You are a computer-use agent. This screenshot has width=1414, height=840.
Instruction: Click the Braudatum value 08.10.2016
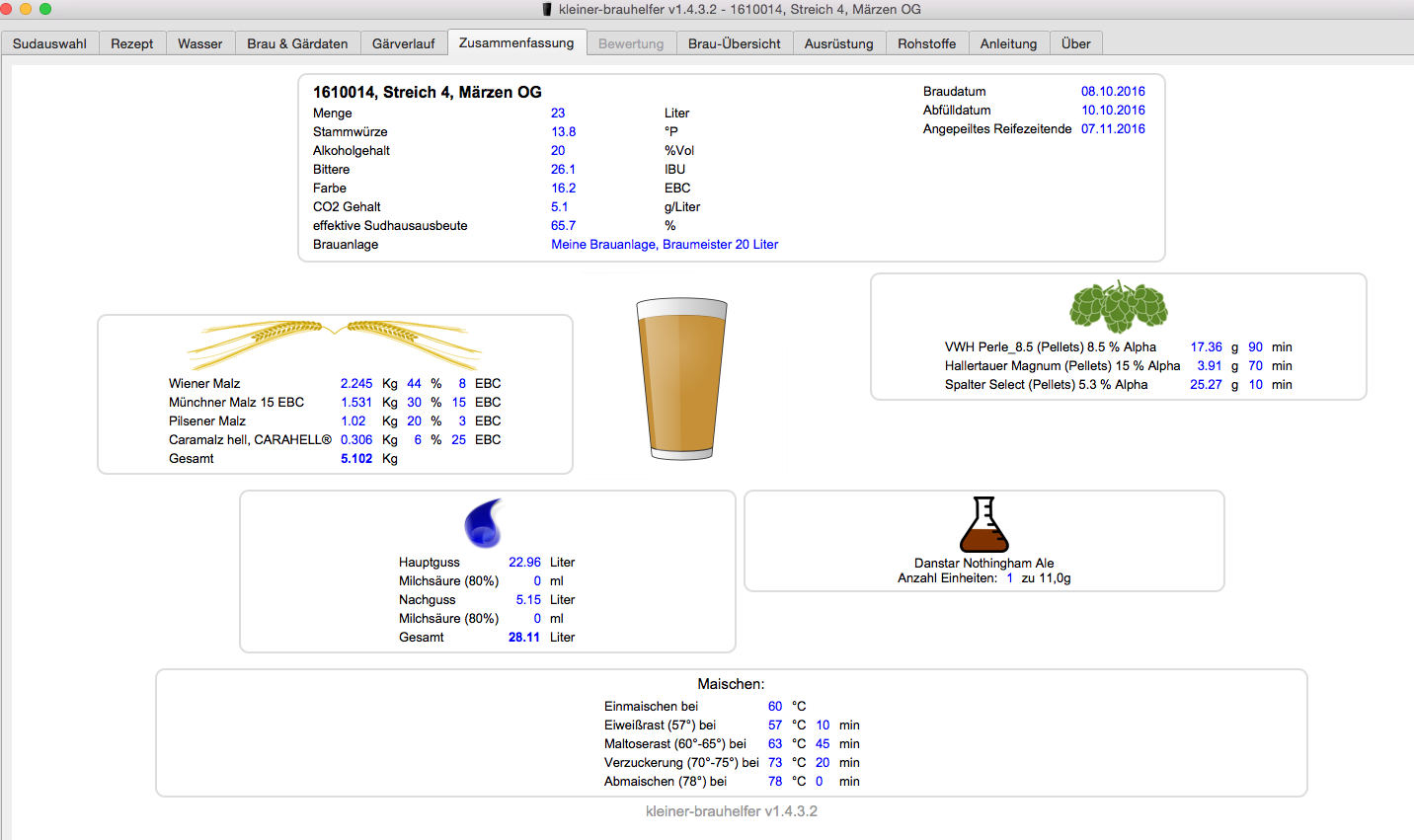pos(1113,92)
